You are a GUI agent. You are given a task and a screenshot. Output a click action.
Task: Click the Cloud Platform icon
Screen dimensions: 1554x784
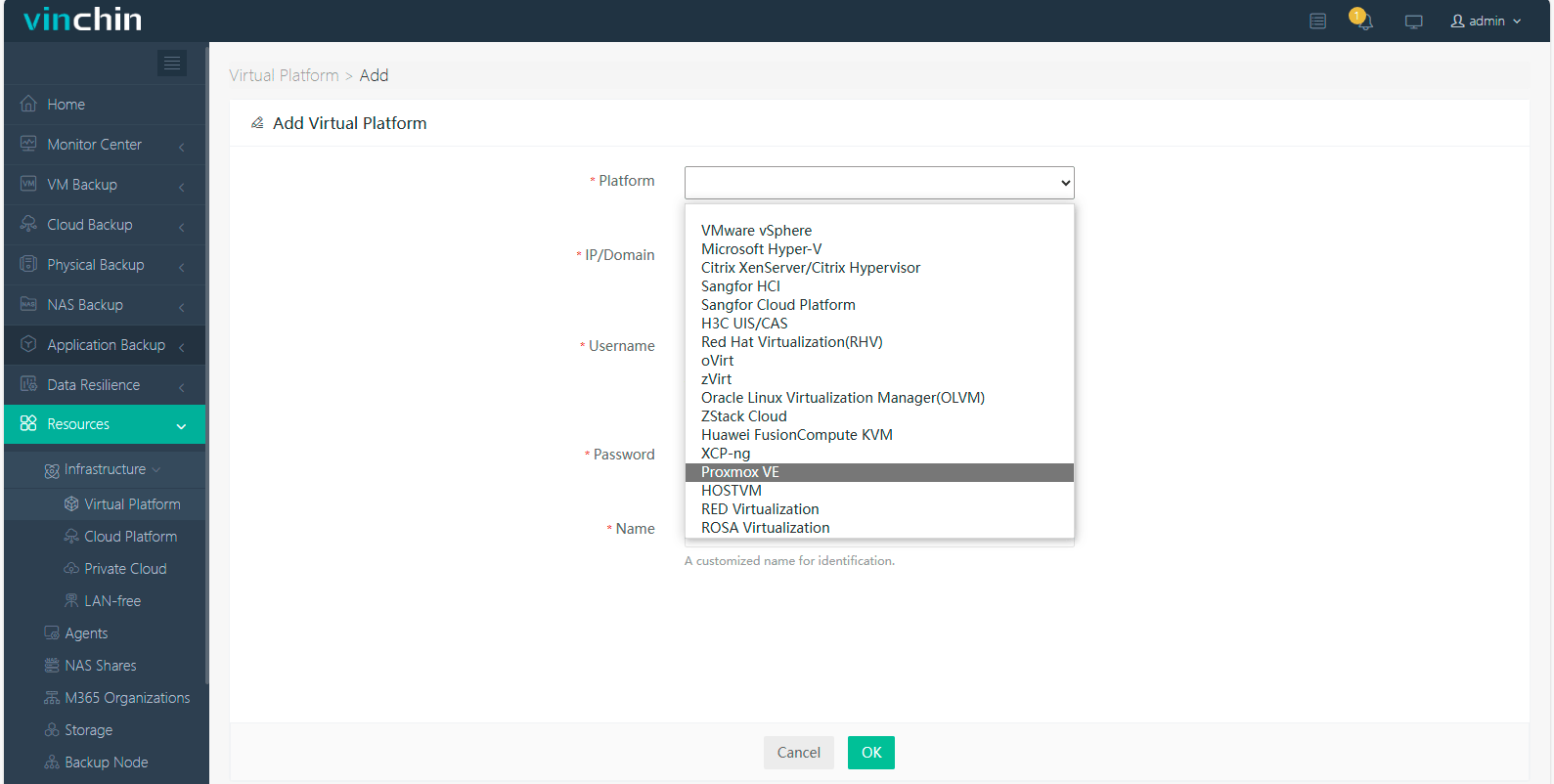pos(71,536)
